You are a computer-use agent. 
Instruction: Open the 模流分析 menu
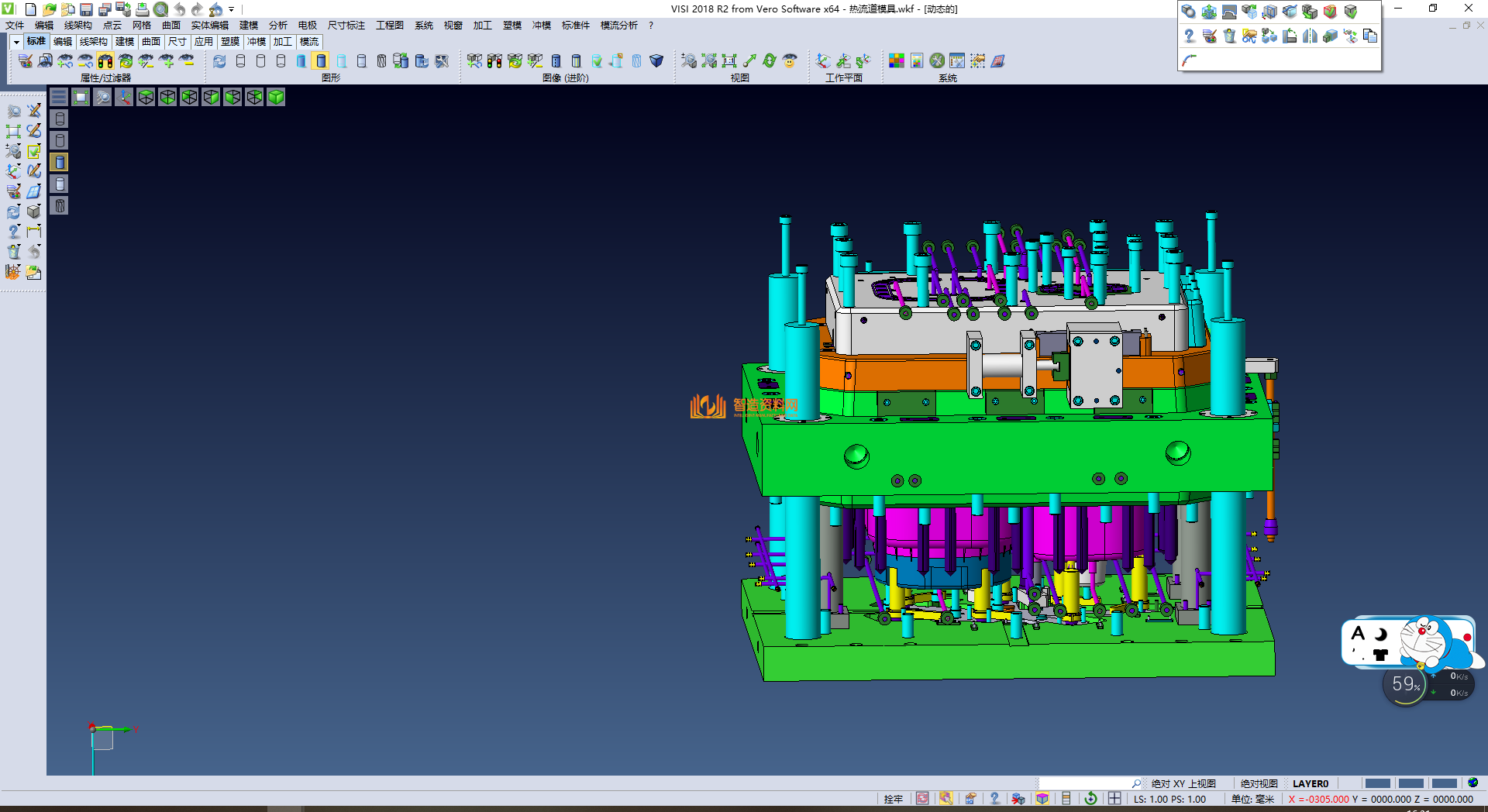coord(618,26)
